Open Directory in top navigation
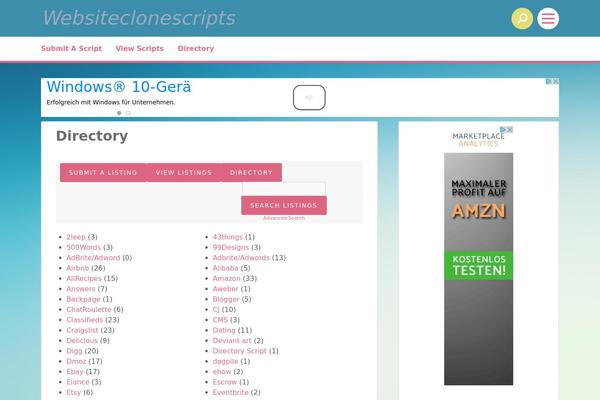 pos(196,49)
